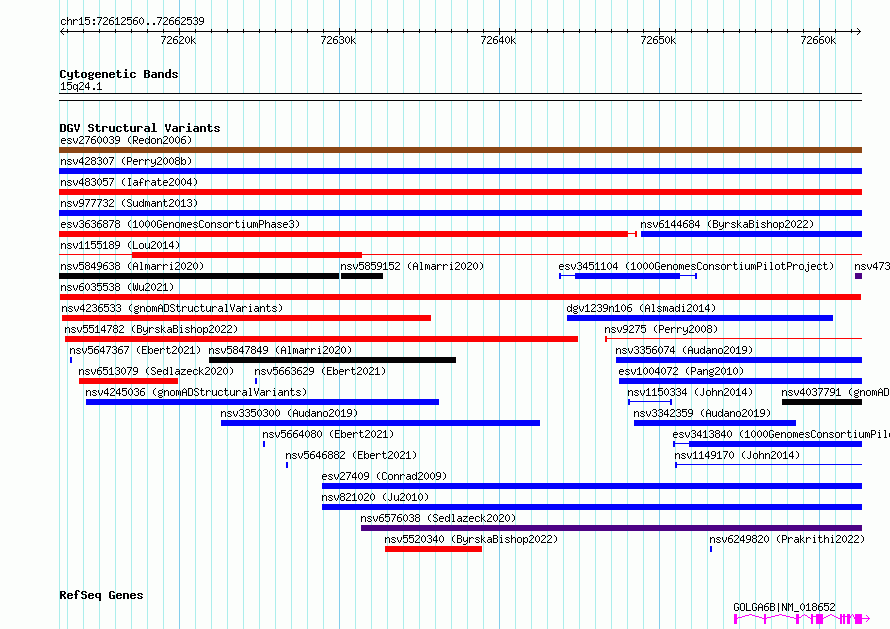Select nsv5859152 (Almarri2020) label

pyautogui.click(x=412, y=266)
